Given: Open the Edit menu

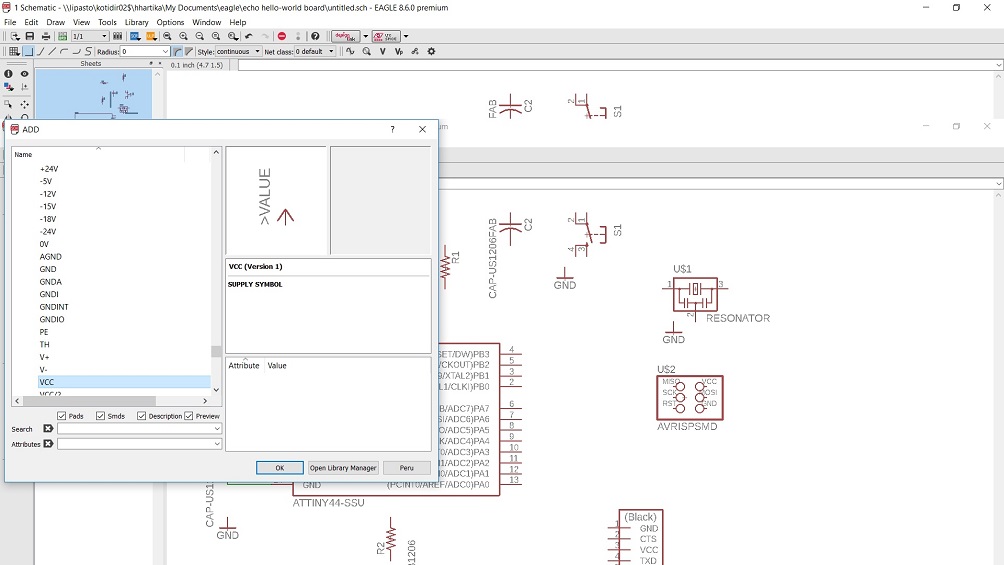Looking at the screenshot, I should click(31, 22).
